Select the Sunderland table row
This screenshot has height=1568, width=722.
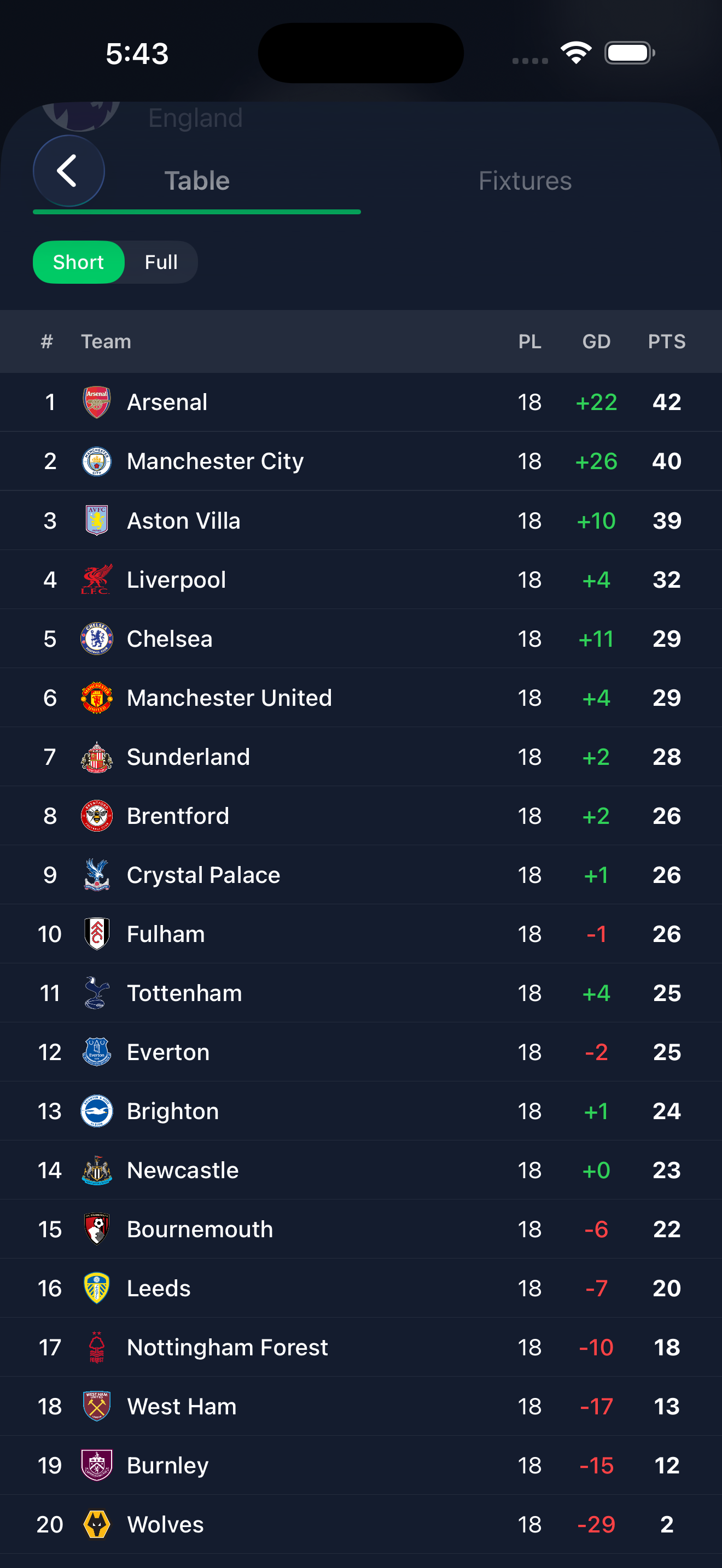(243, 757)
